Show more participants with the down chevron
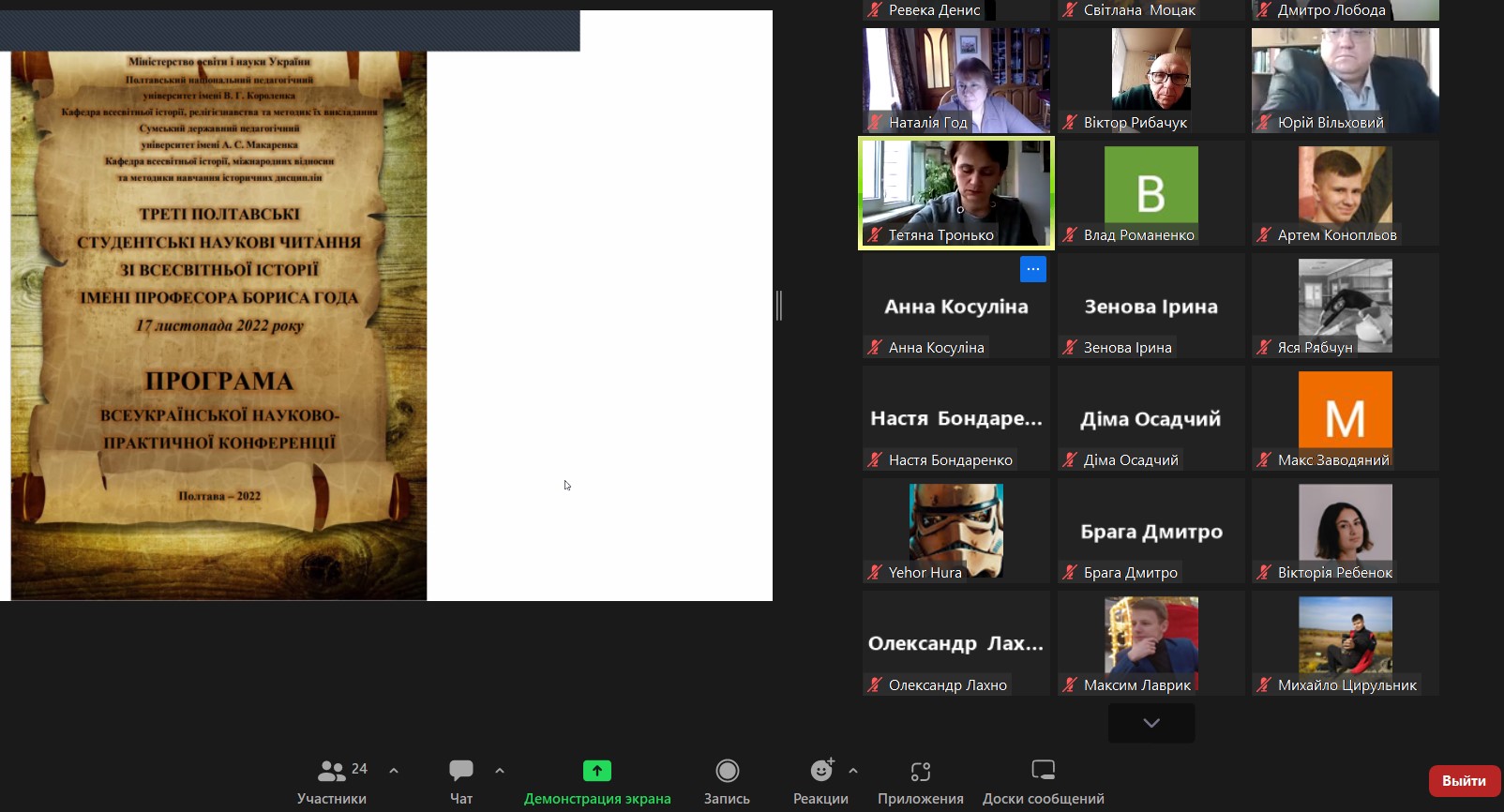Image resolution: width=1504 pixels, height=812 pixels. (x=1151, y=723)
